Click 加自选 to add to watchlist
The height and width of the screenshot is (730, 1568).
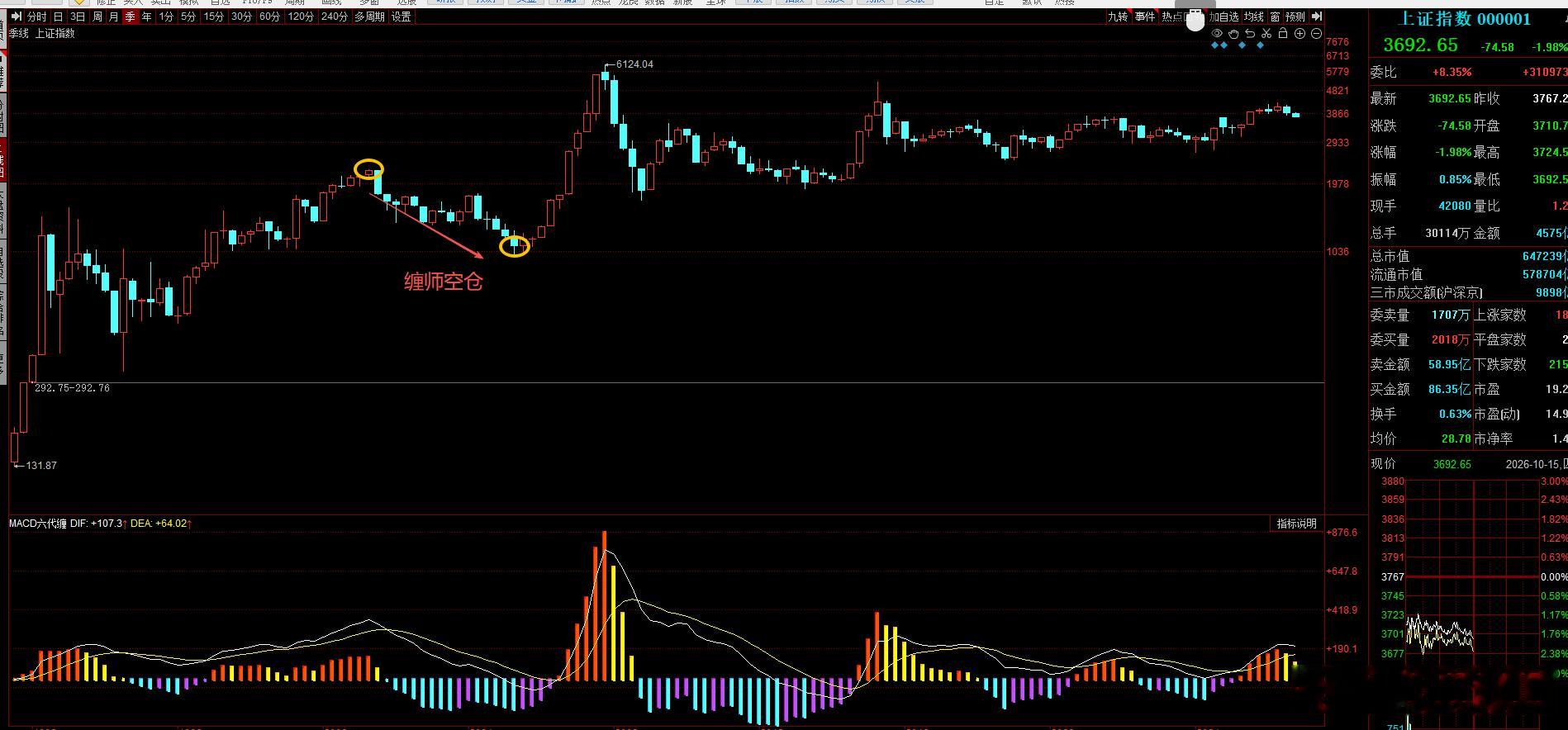[1224, 17]
